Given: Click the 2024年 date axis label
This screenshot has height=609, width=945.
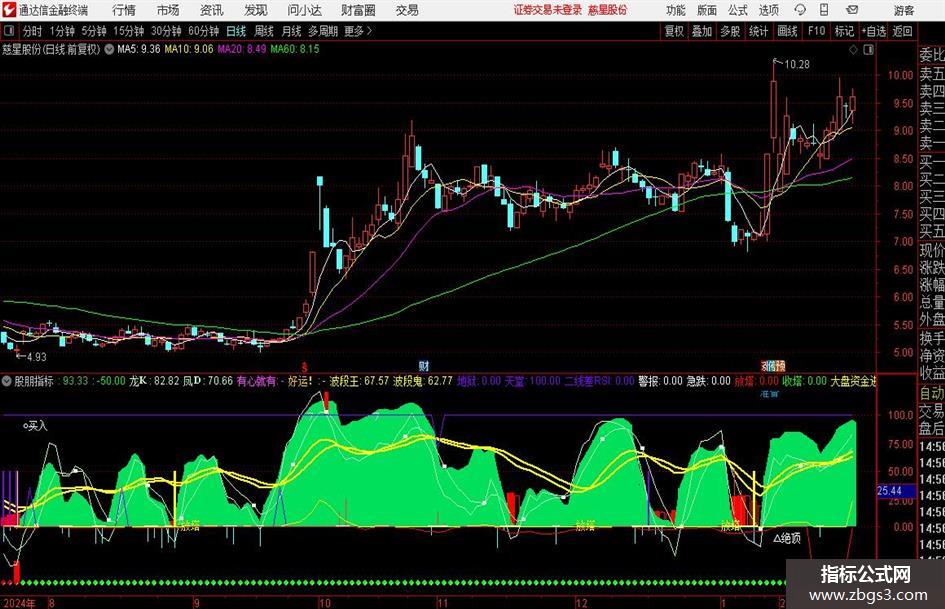Looking at the screenshot, I should [x=19, y=603].
